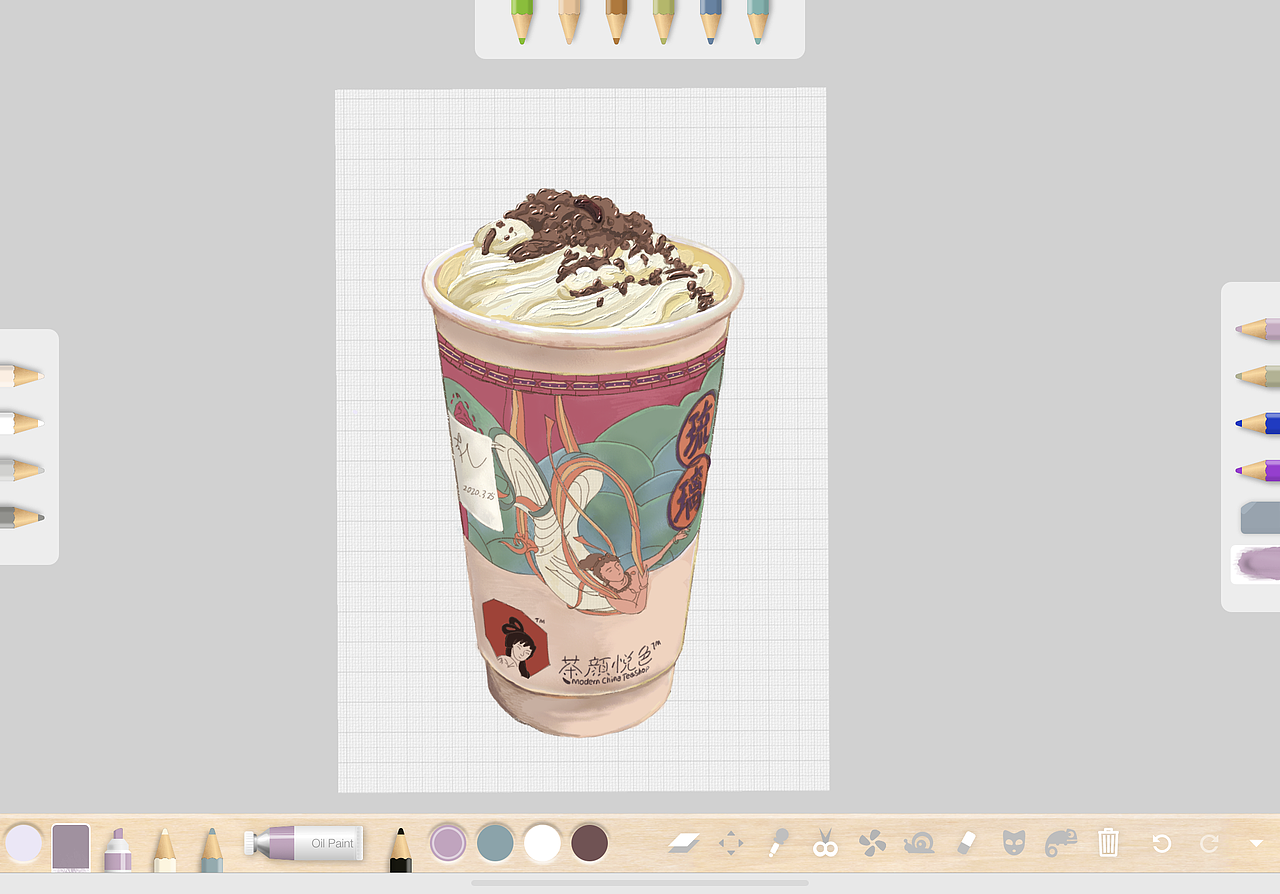Image resolution: width=1280 pixels, height=894 pixels.
Task: Choose the scissors cut tool
Action: click(825, 843)
